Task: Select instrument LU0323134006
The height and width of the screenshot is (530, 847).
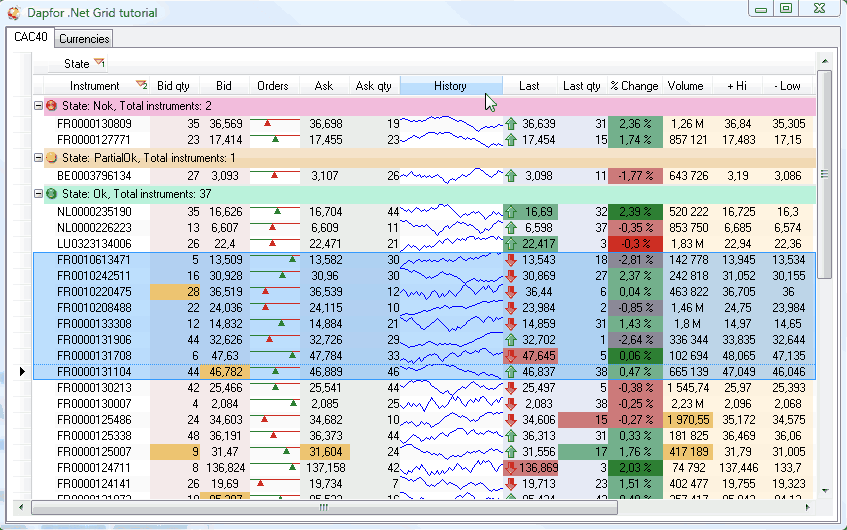Action: click(94, 244)
